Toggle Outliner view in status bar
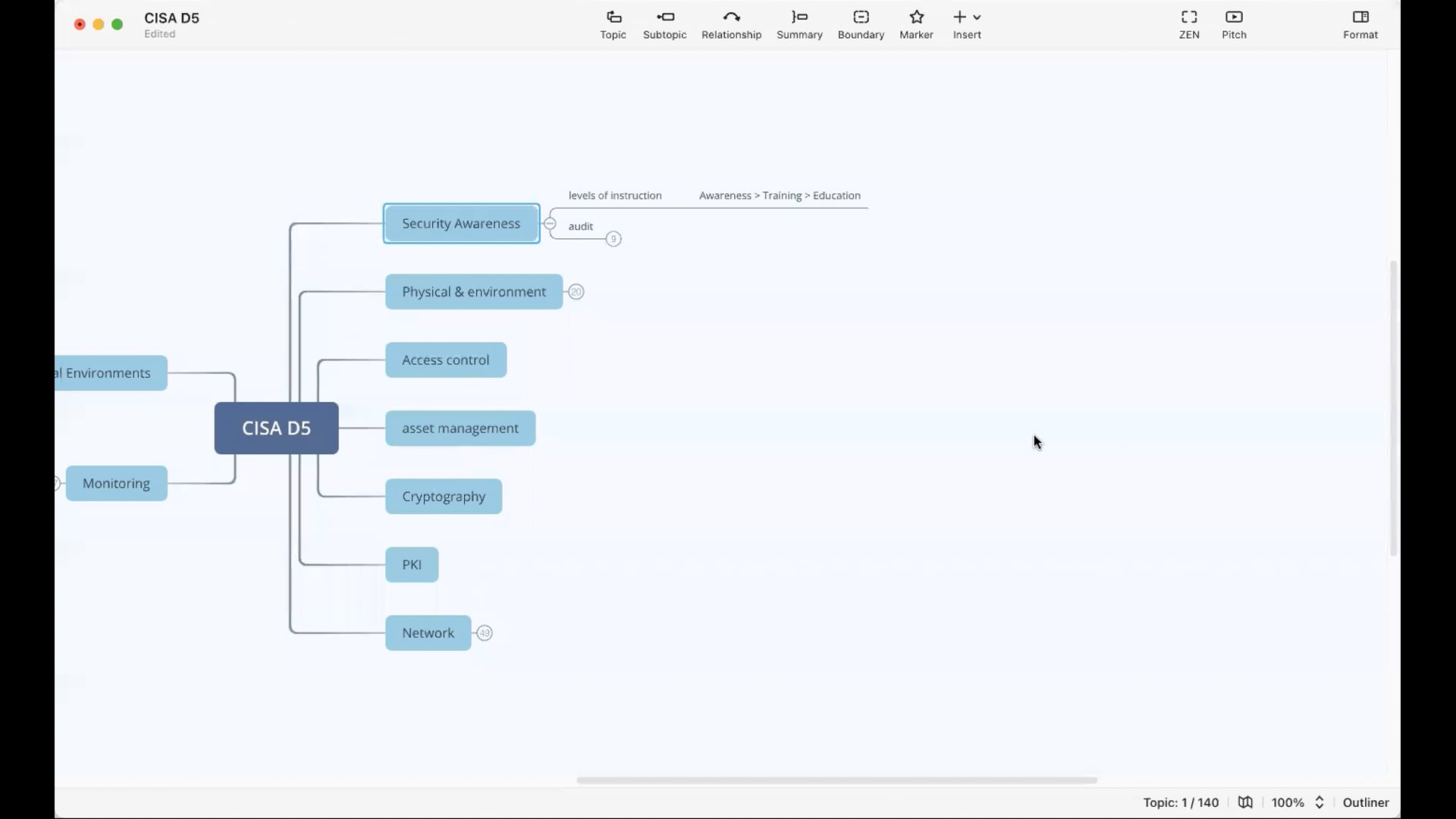 click(x=1365, y=802)
